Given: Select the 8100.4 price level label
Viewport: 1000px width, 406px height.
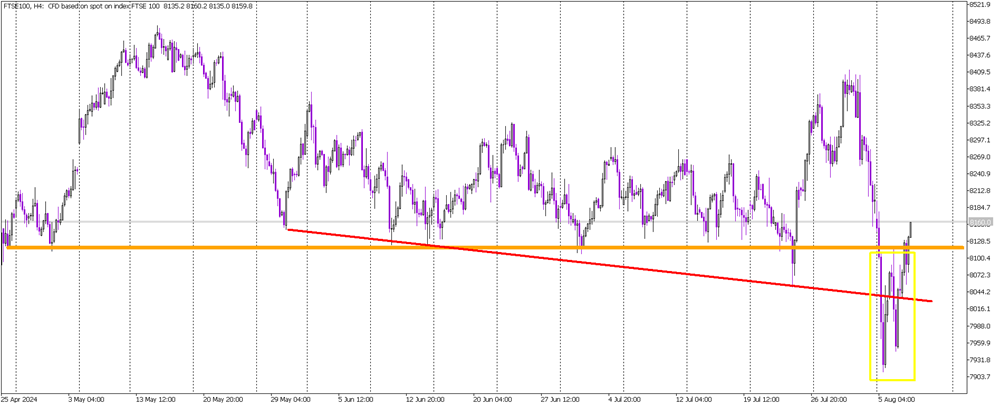Looking at the screenshot, I should coord(979,258).
